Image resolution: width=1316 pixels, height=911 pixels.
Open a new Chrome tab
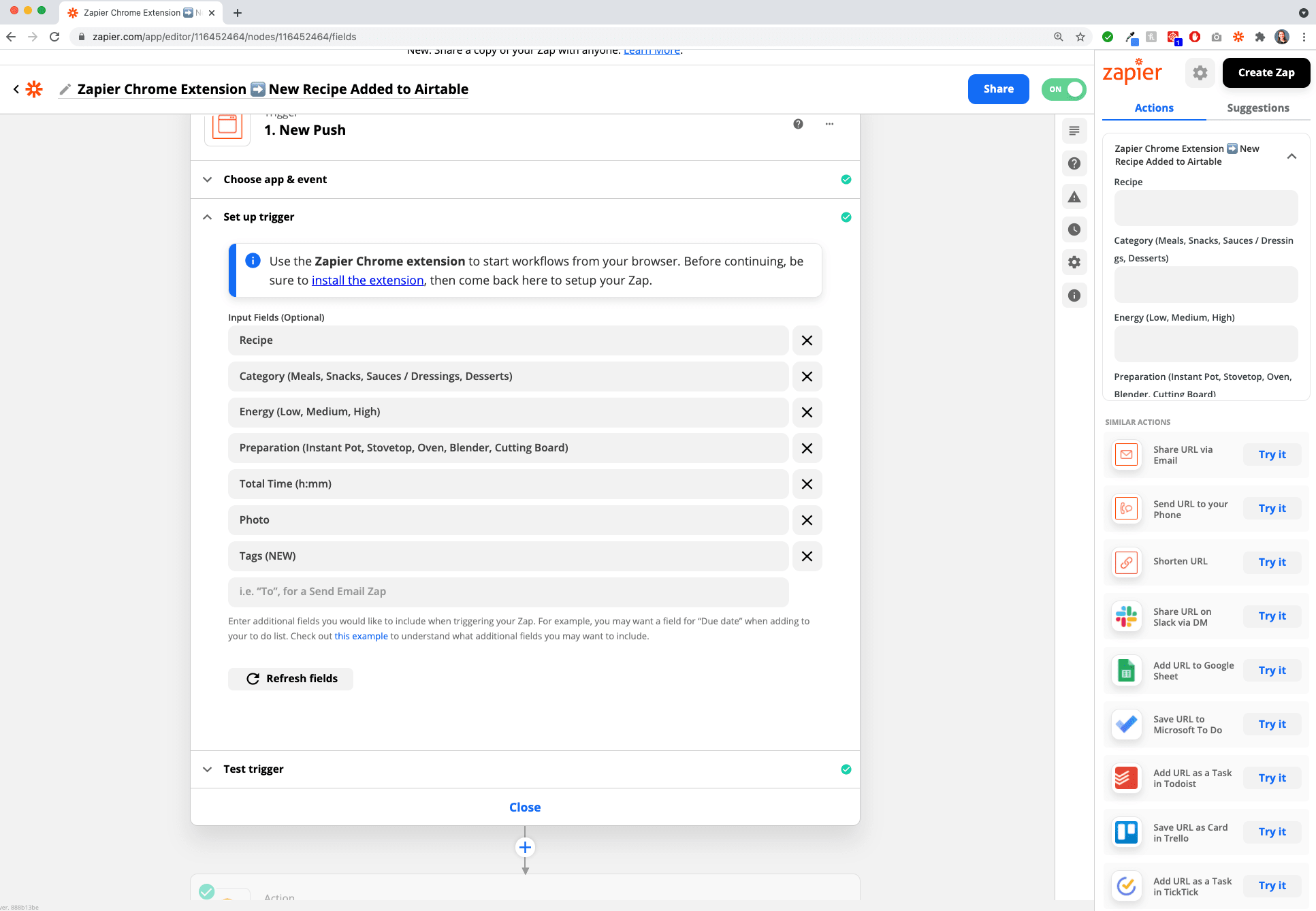(x=238, y=13)
